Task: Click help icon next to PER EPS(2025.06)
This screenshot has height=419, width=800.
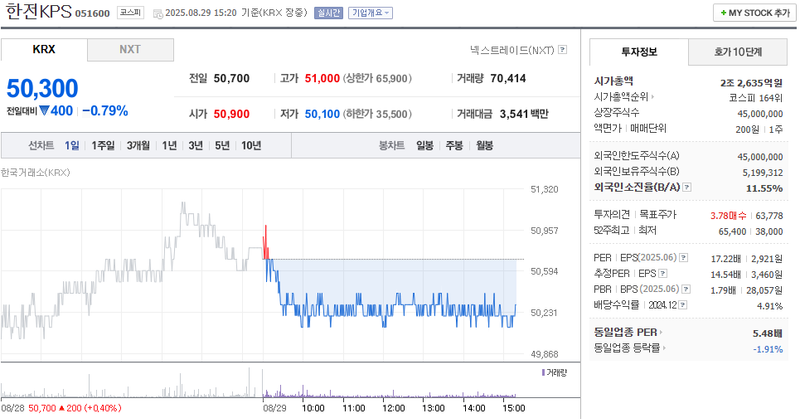Action: tap(684, 258)
